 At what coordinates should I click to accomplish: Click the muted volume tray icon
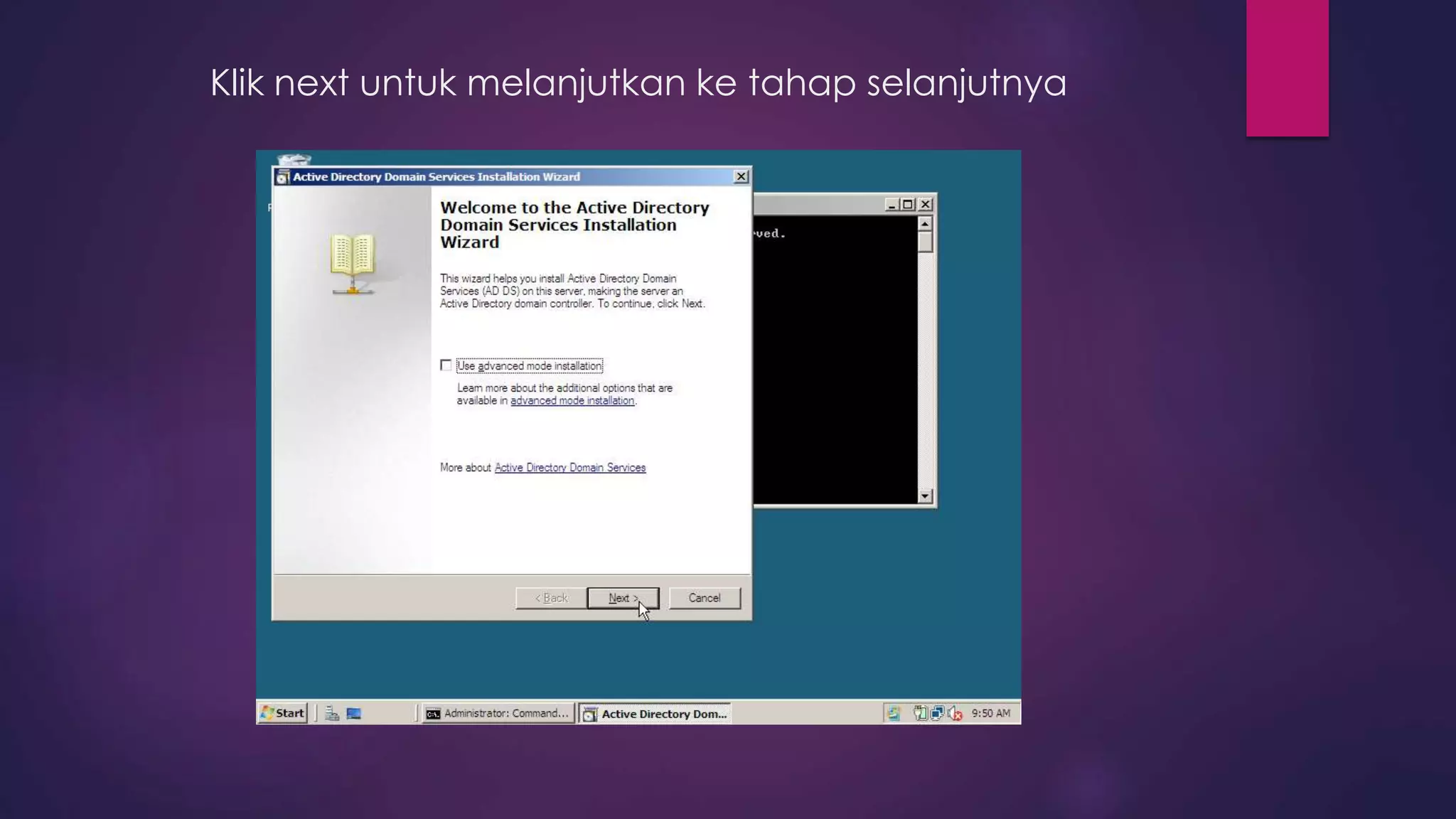coord(955,713)
